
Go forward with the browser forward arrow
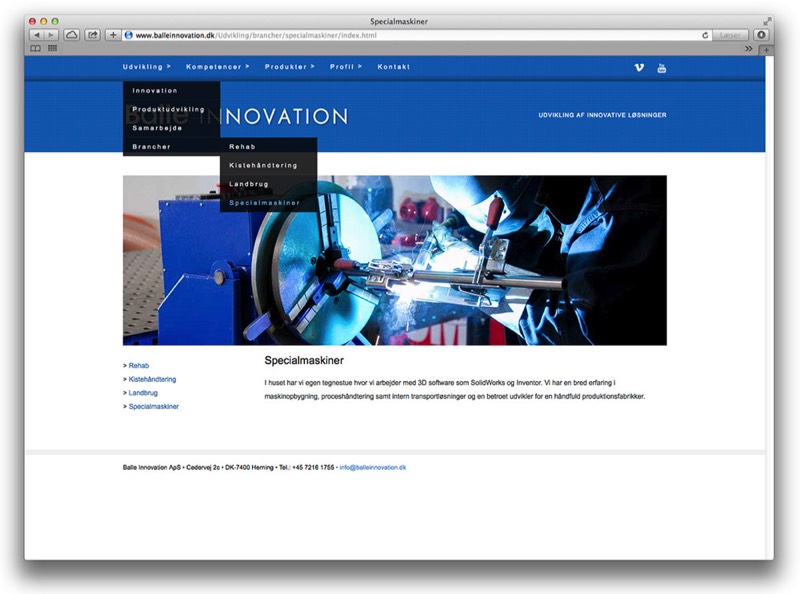click(51, 35)
